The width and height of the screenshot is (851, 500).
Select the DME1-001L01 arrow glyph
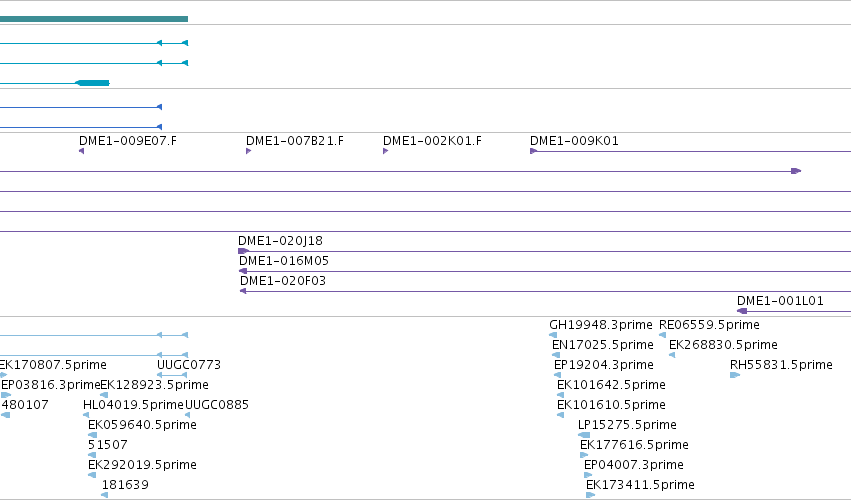tap(742, 311)
